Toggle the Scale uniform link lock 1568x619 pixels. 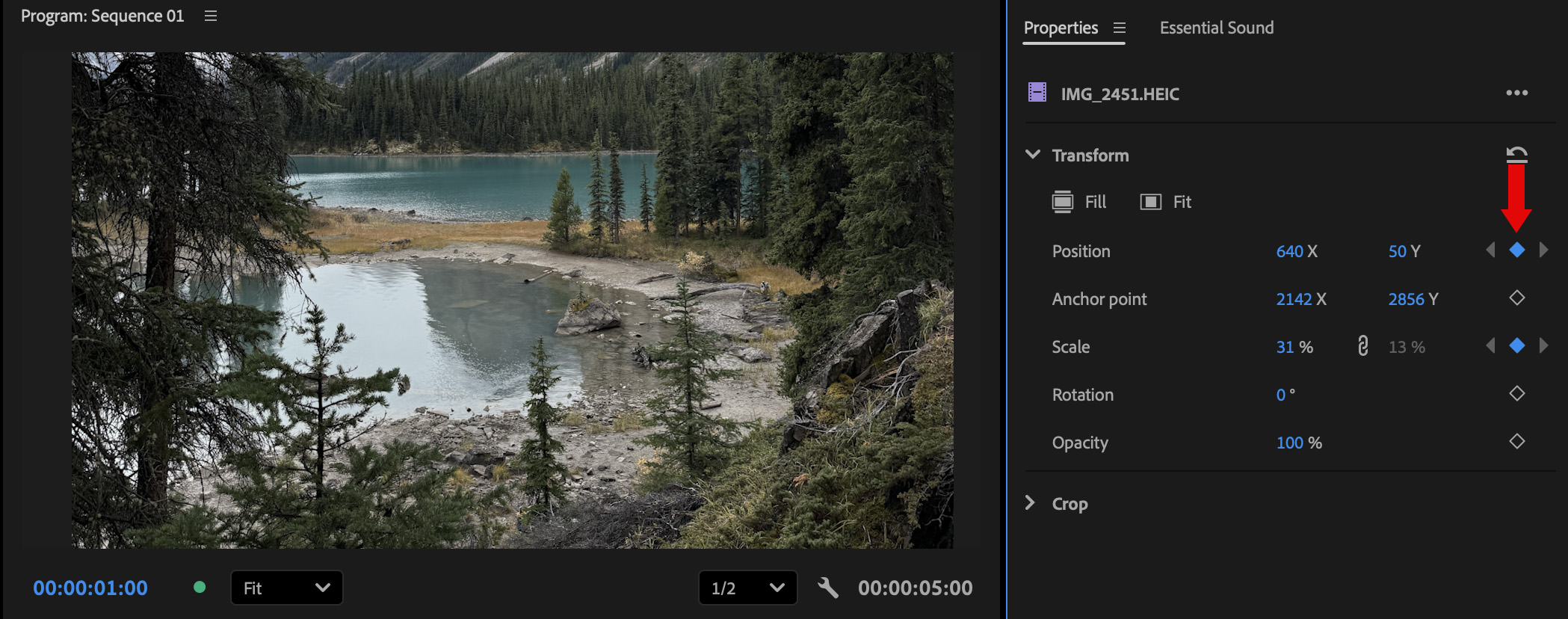pyautogui.click(x=1362, y=346)
